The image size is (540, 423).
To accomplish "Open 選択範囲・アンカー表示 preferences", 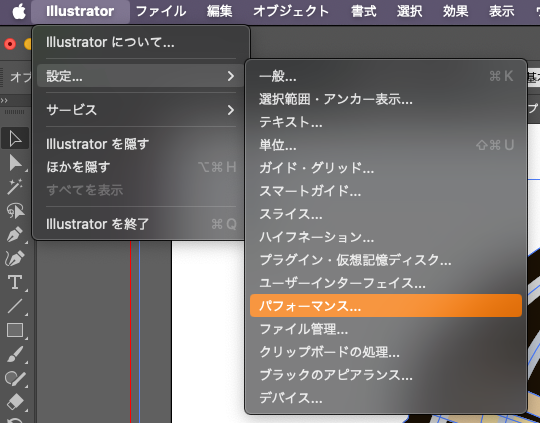I will tap(386, 99).
